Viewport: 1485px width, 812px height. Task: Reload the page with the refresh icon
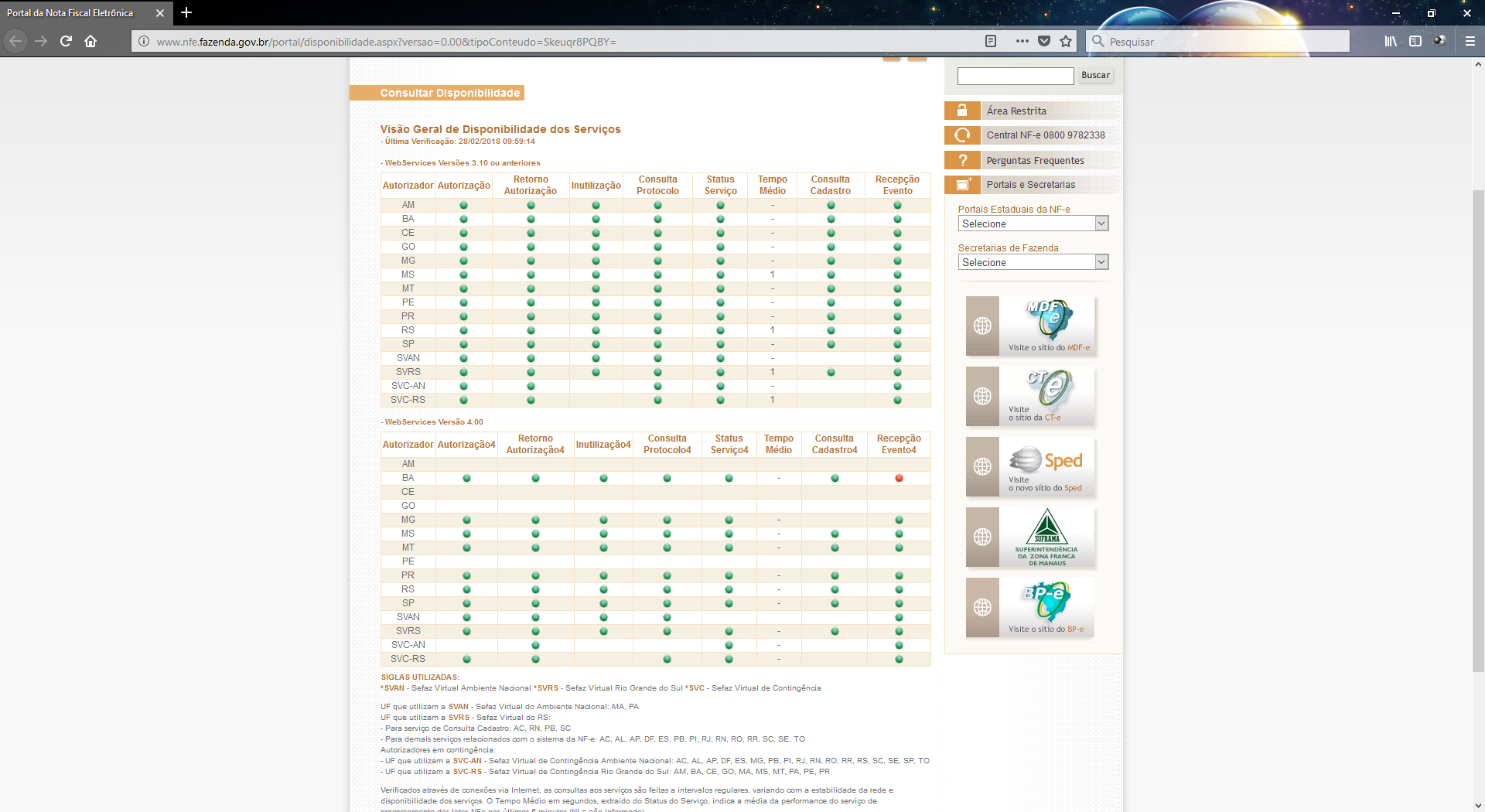pyautogui.click(x=66, y=41)
